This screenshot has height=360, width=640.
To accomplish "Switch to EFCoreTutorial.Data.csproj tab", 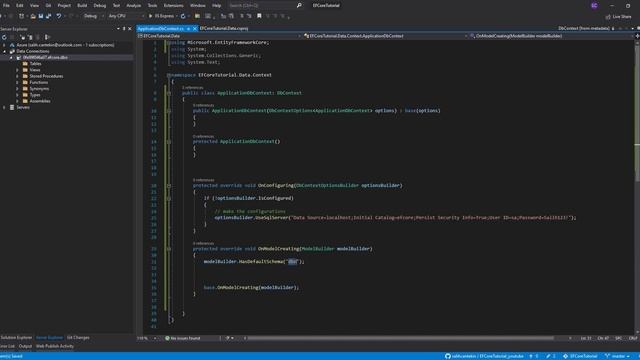I will [224, 29].
